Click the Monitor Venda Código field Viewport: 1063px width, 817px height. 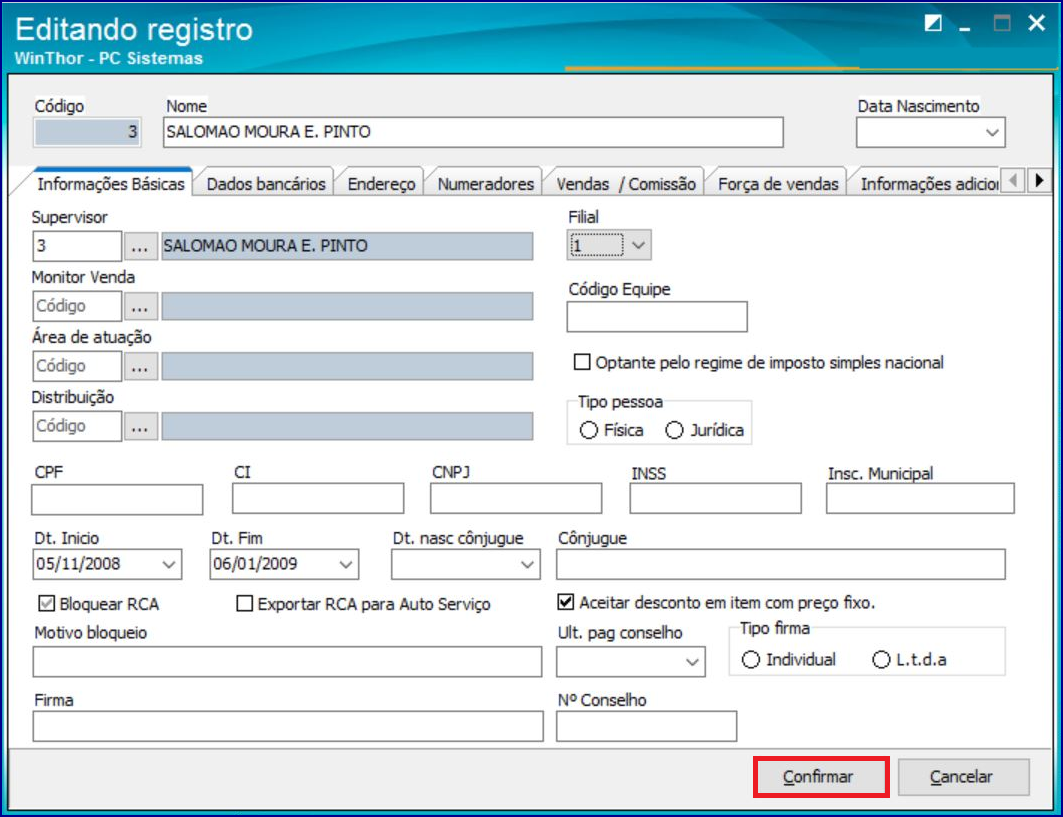tap(77, 306)
